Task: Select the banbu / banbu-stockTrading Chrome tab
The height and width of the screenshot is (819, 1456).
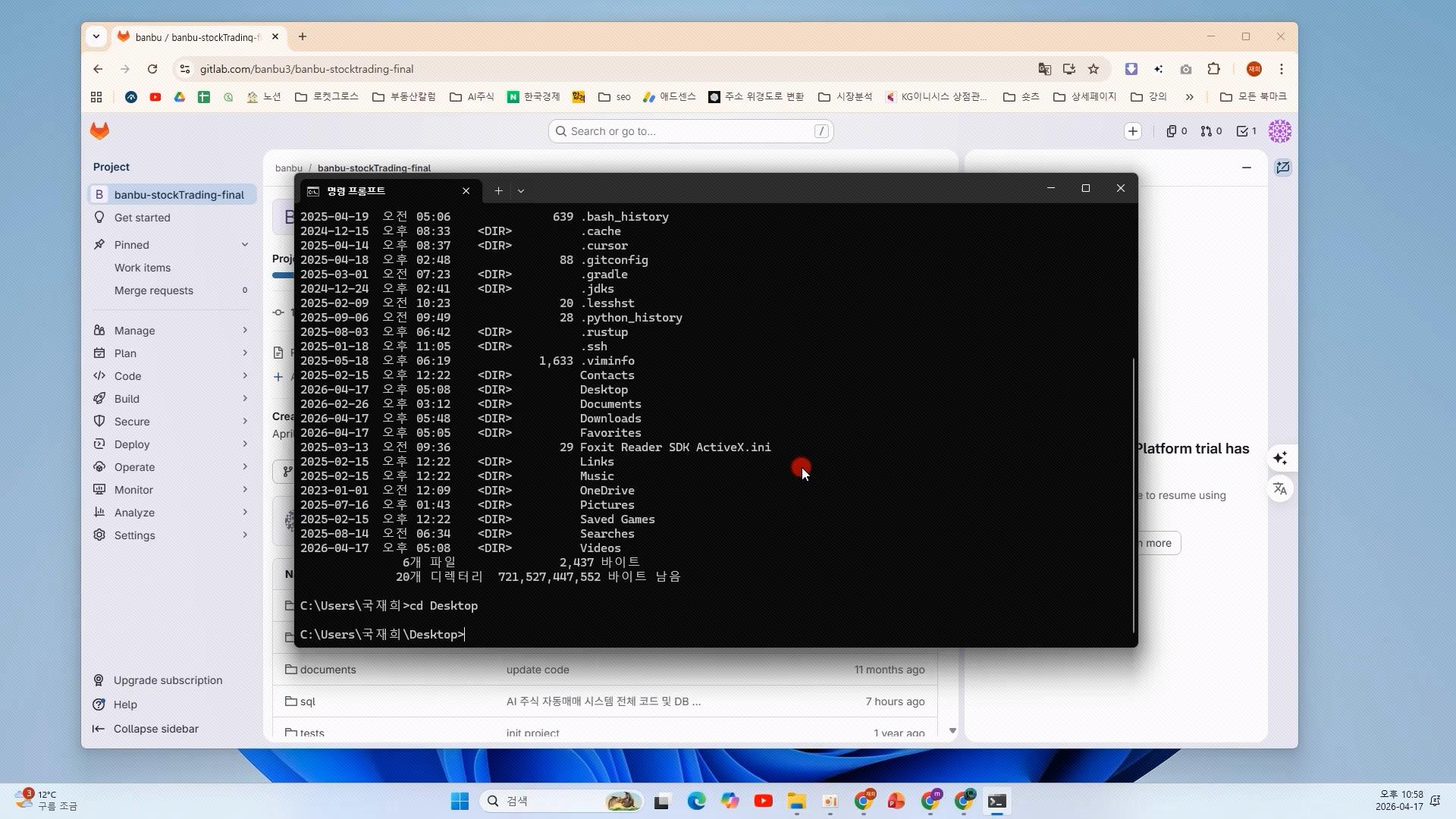Action: 197,37
